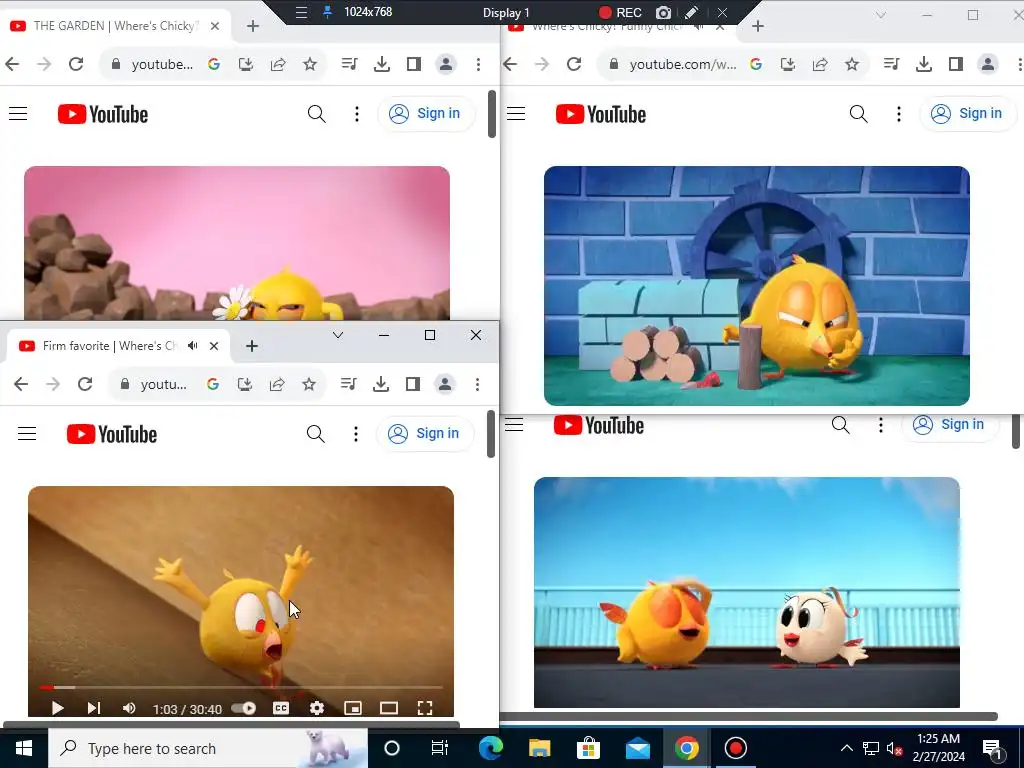Open Chrome menu in Firm favorite window
Screen dimensions: 1024x768
(477, 384)
